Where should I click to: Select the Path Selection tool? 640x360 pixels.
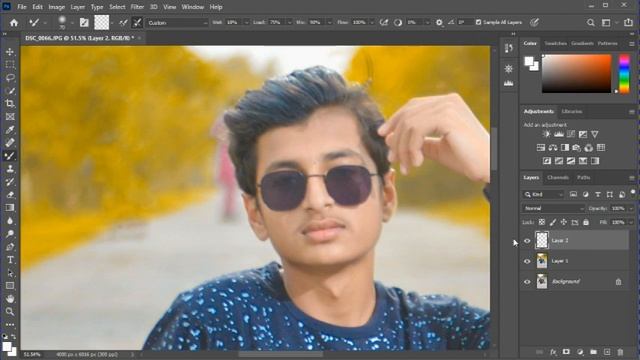point(10,273)
